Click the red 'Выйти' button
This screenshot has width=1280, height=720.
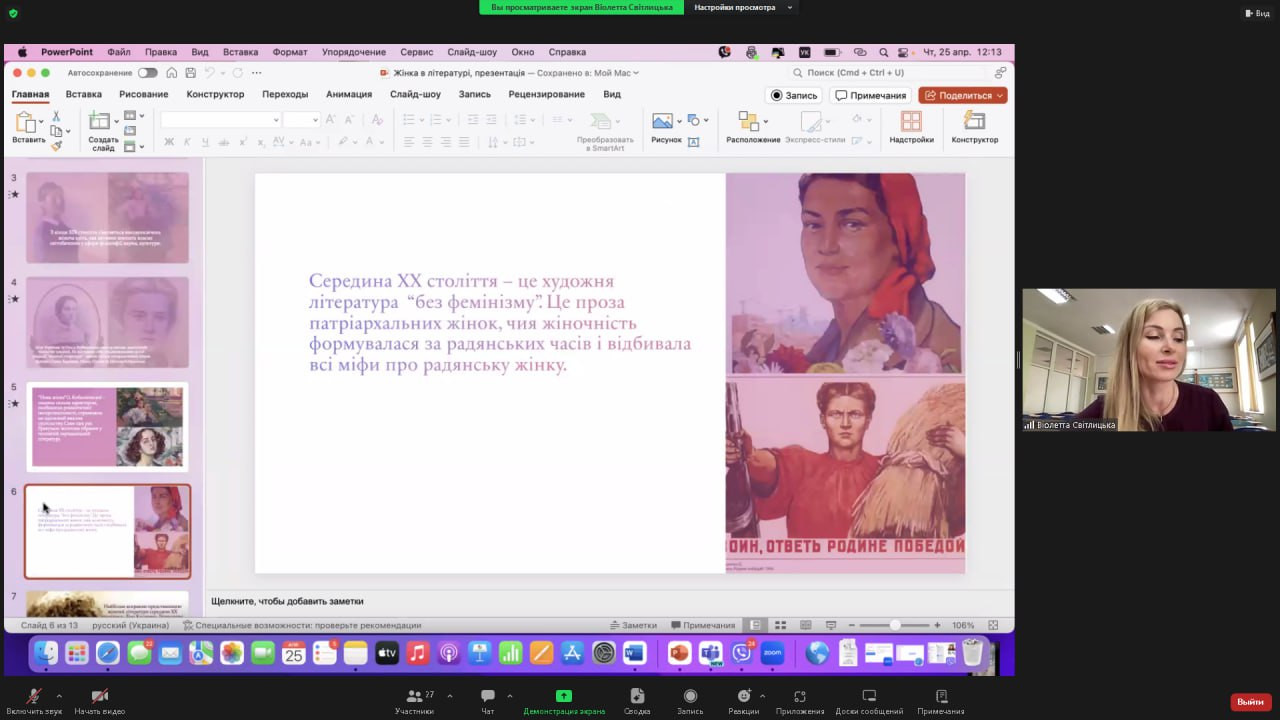pyautogui.click(x=1250, y=702)
